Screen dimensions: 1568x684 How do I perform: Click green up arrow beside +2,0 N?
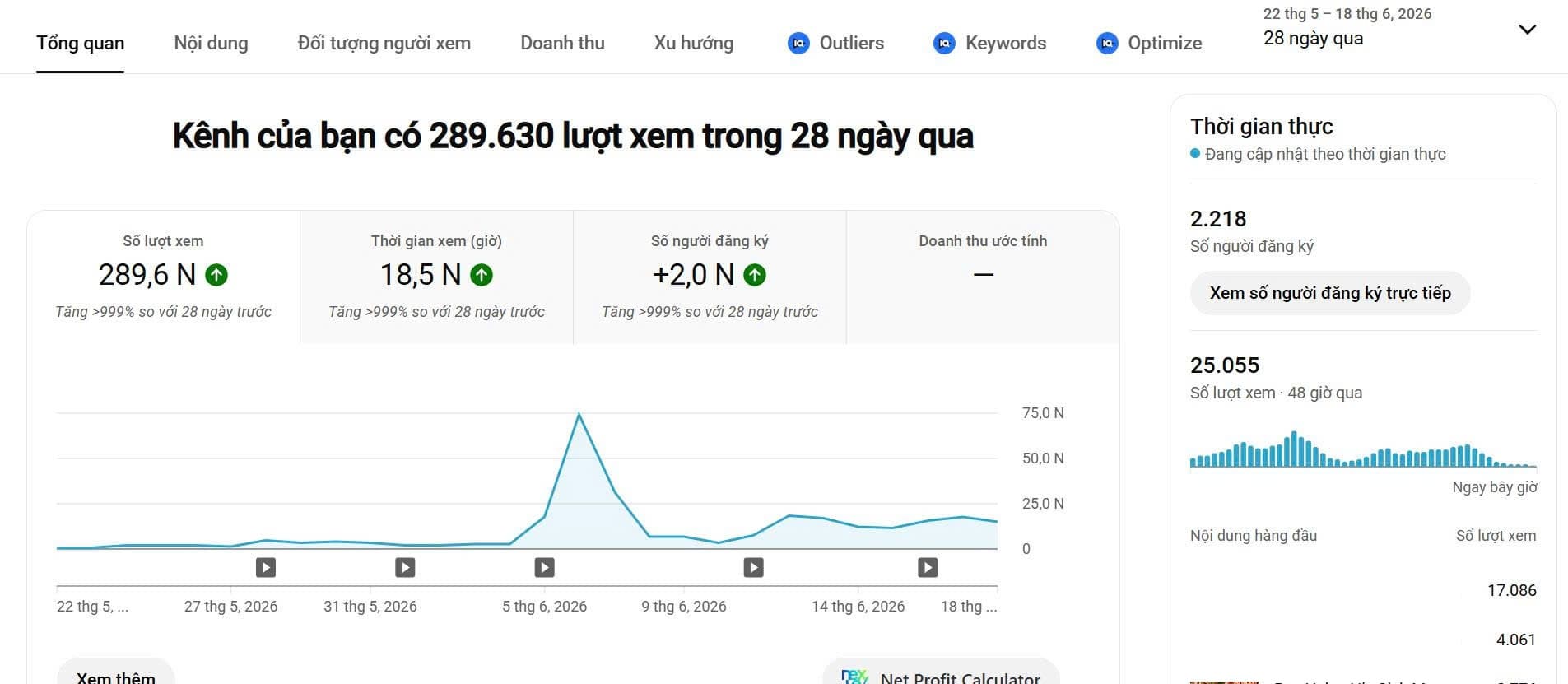[755, 275]
